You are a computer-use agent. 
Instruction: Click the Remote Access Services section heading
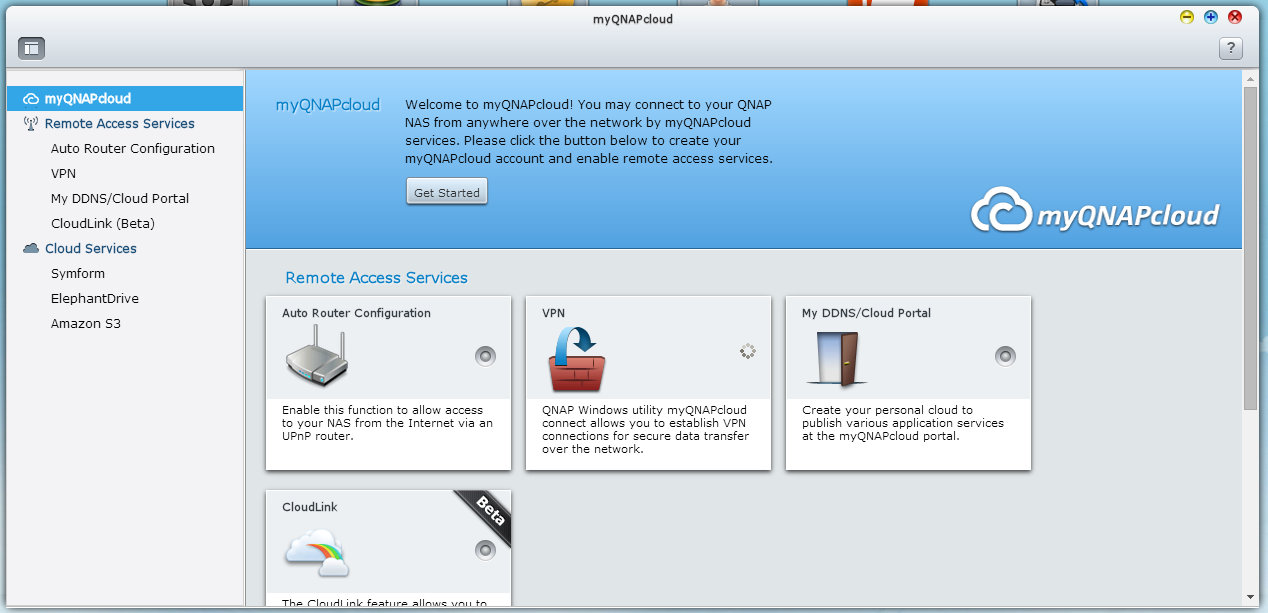377,278
